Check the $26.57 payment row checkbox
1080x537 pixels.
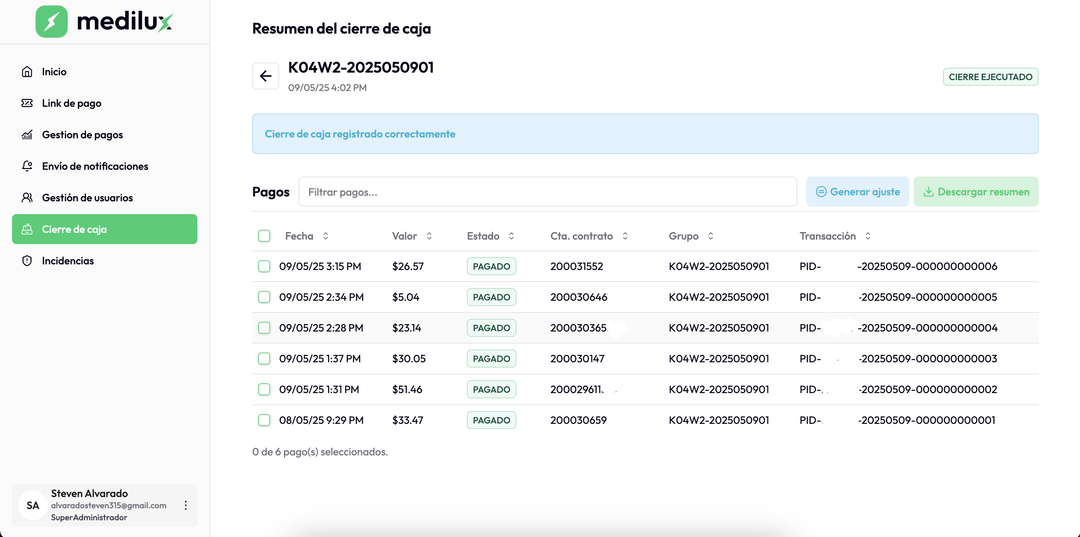(264, 267)
